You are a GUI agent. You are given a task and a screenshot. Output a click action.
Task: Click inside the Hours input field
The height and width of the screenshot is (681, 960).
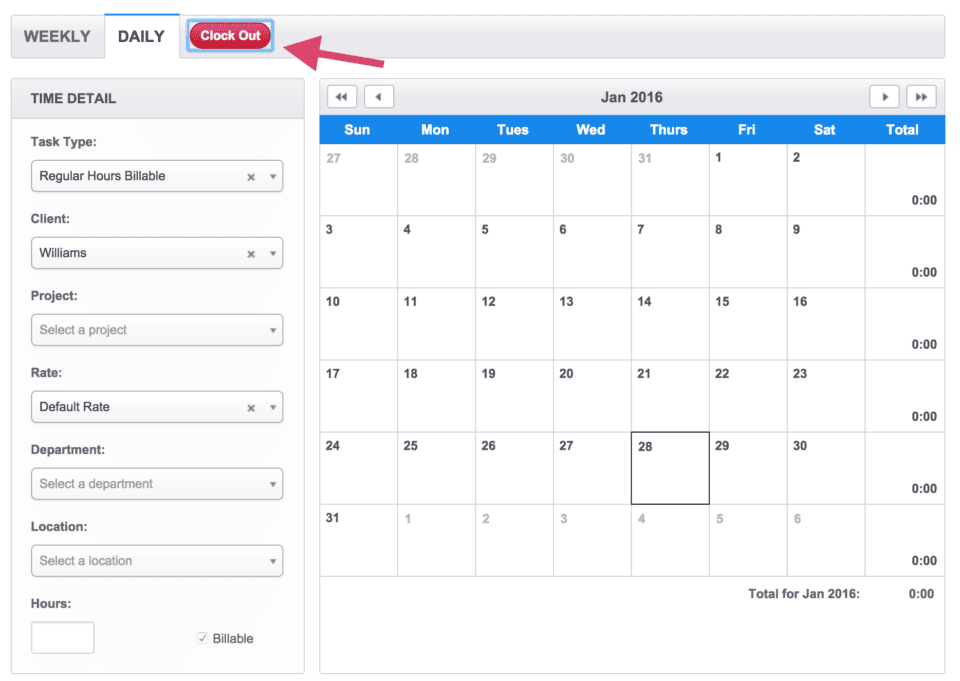[62, 637]
